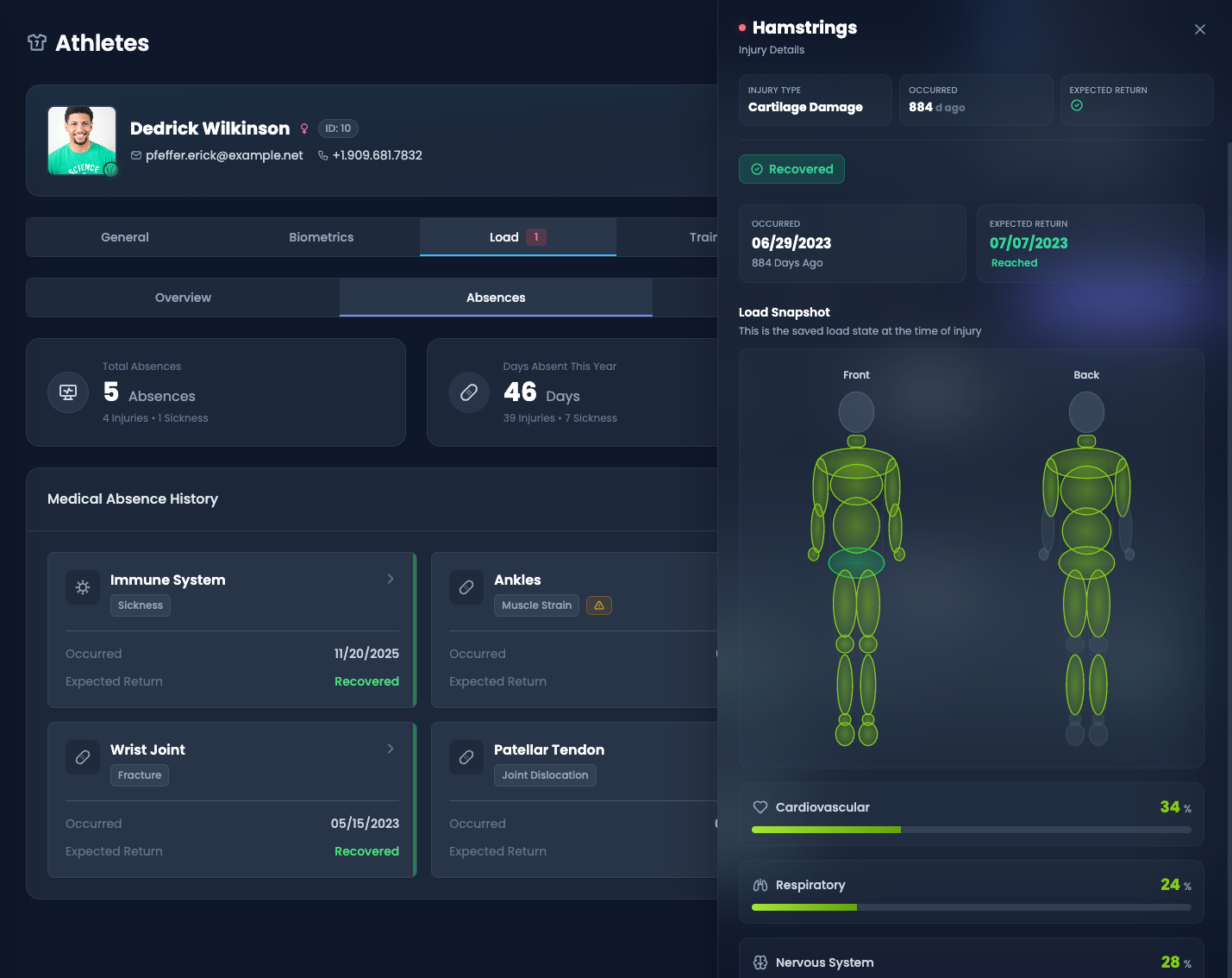Click the monitor icon in the Total Absences card
Image resolution: width=1232 pixels, height=978 pixels.
coord(68,392)
